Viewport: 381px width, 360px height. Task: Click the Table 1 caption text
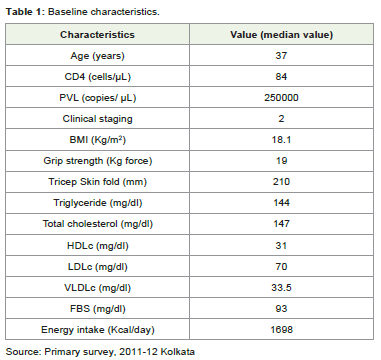83,12
